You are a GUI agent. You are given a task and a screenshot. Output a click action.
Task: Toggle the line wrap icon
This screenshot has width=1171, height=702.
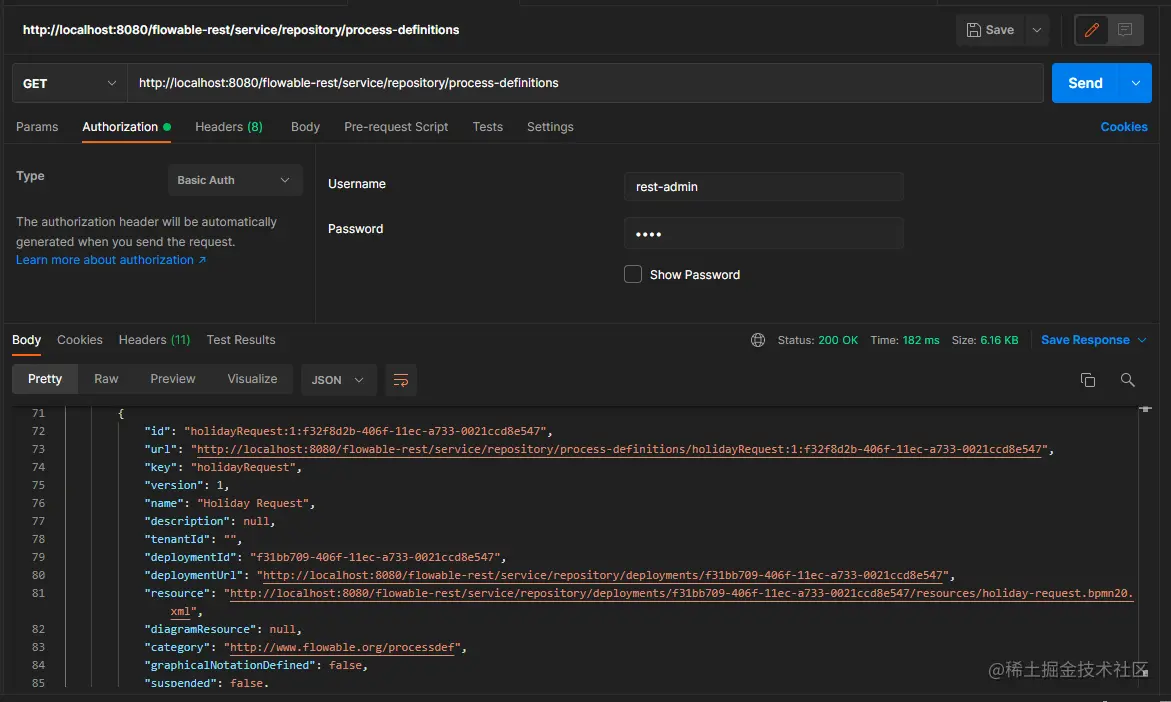point(401,379)
